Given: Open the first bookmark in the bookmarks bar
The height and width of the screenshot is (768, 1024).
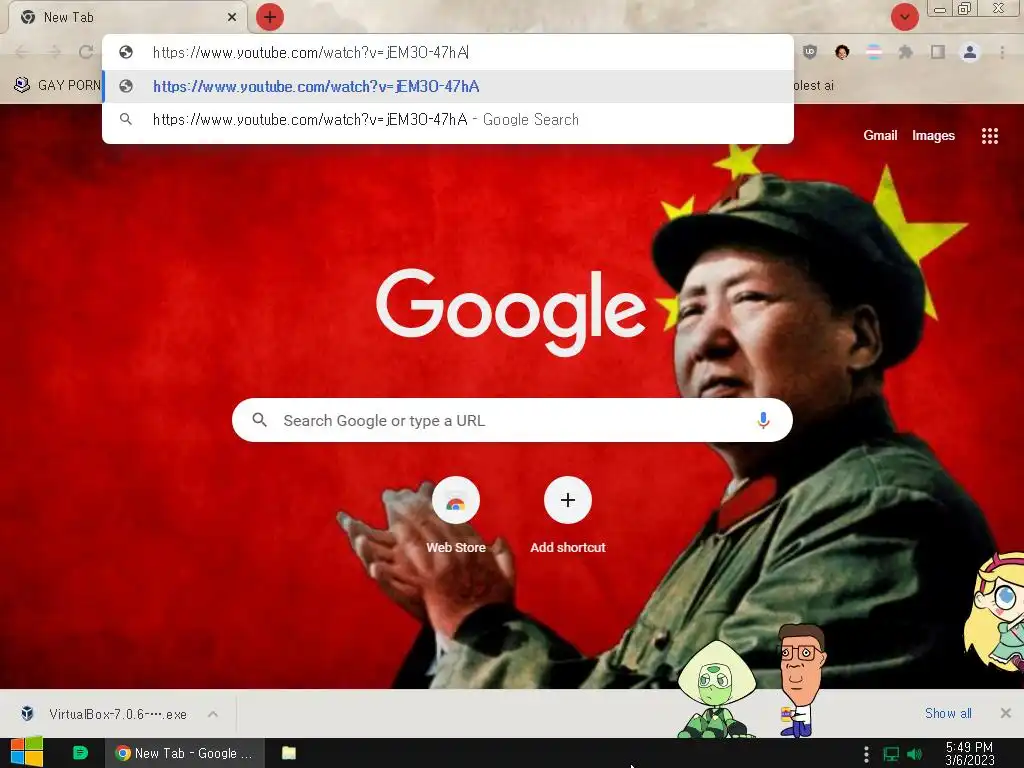Looking at the screenshot, I should [x=57, y=85].
